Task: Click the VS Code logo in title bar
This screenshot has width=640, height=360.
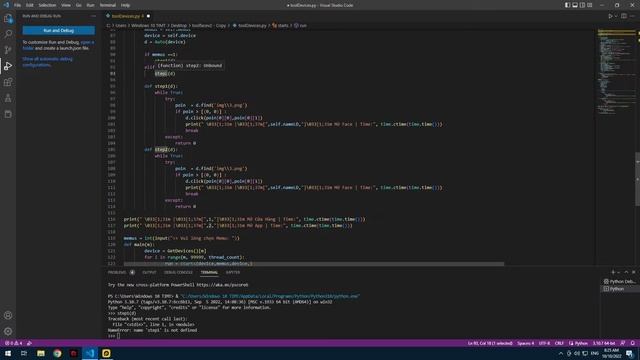Action: pos(6,5)
